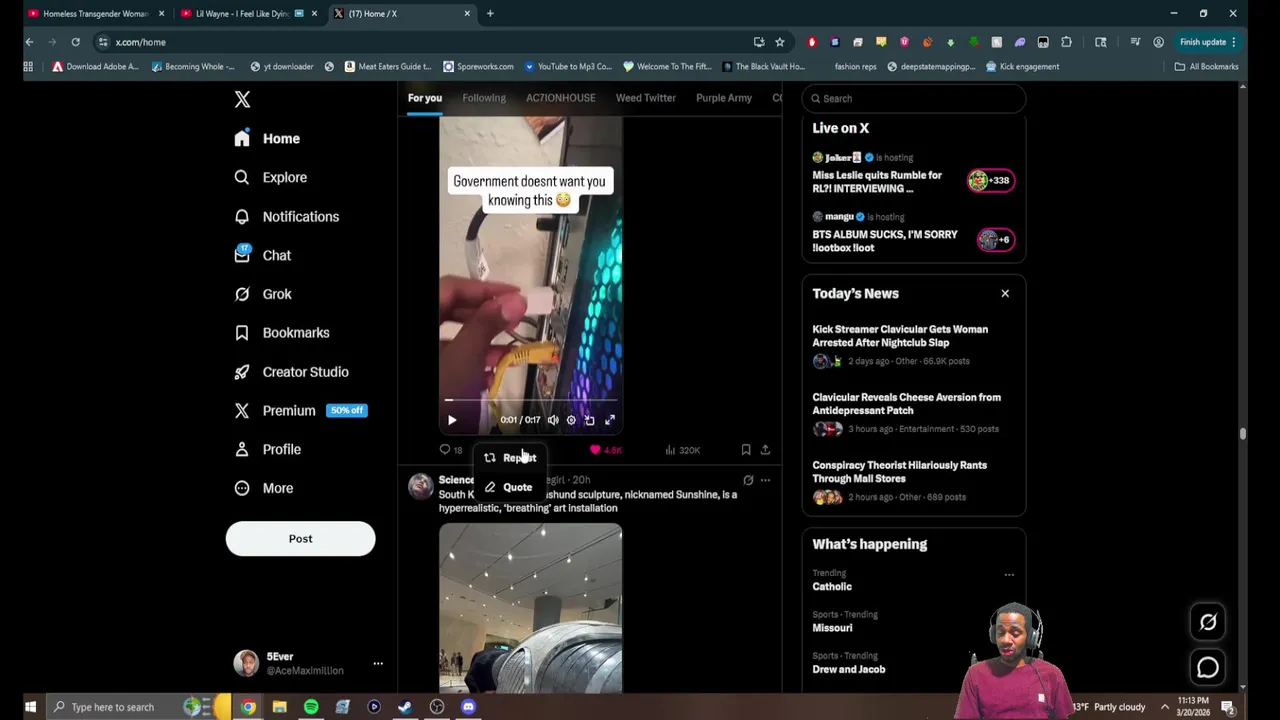
Task: Open Conspiracy Theorist Rants news story
Action: 914,481
